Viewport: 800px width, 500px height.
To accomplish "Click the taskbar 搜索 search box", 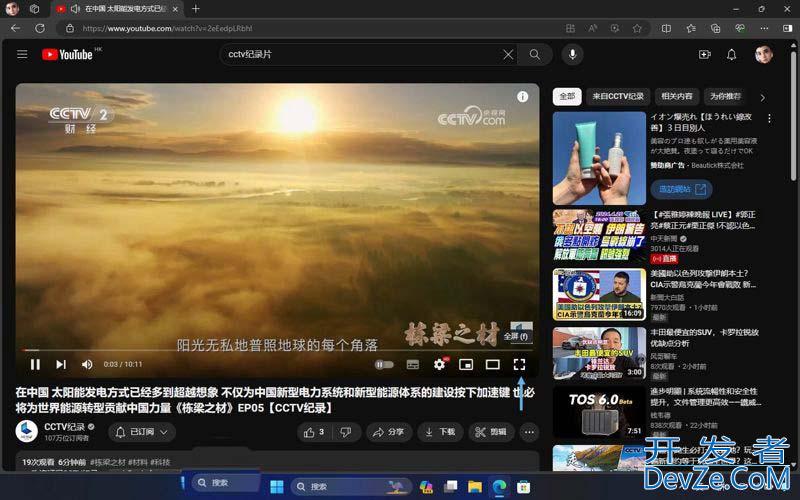I will [x=352, y=487].
